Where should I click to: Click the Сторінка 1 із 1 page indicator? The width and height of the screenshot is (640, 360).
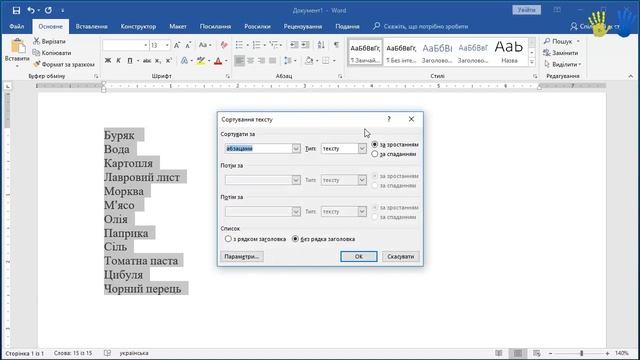pos(25,353)
